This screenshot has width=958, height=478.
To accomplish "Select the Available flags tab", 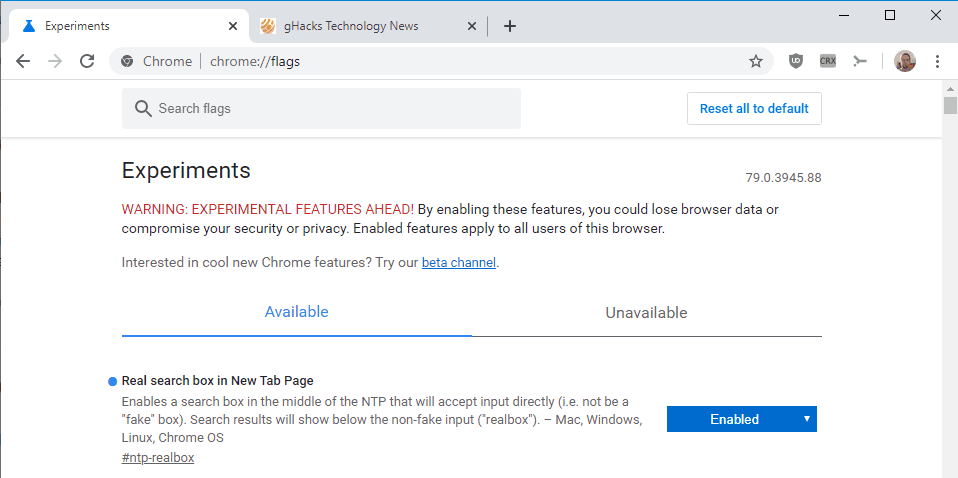I will (x=296, y=311).
